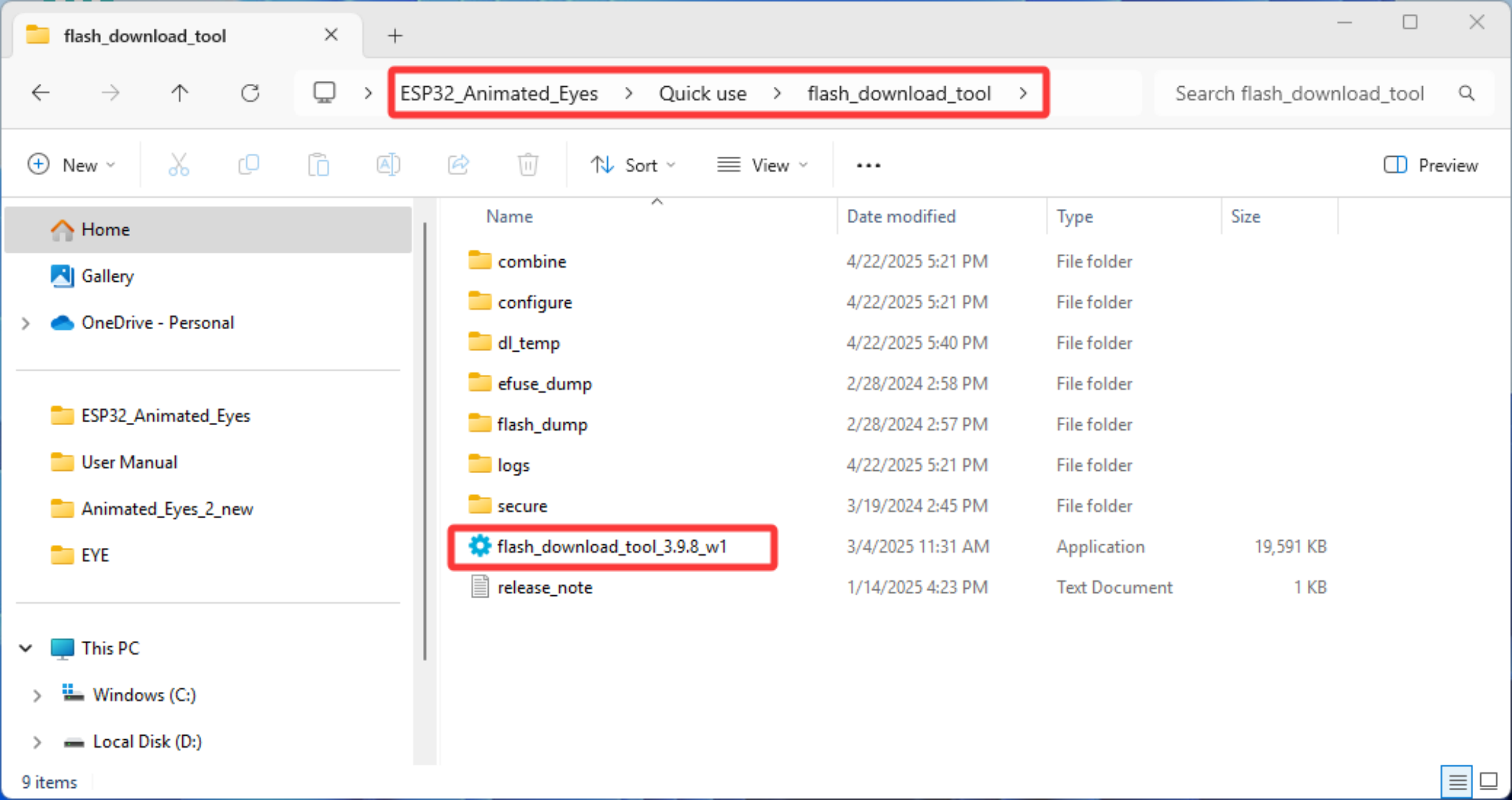Open the View dropdown menu
1512x800 pixels.
[x=763, y=165]
